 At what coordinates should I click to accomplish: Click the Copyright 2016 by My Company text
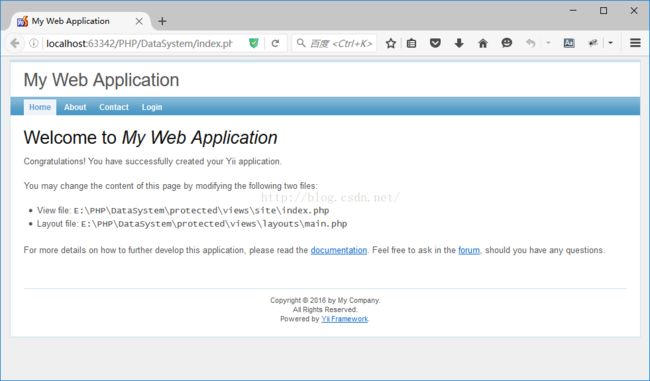tap(325, 300)
